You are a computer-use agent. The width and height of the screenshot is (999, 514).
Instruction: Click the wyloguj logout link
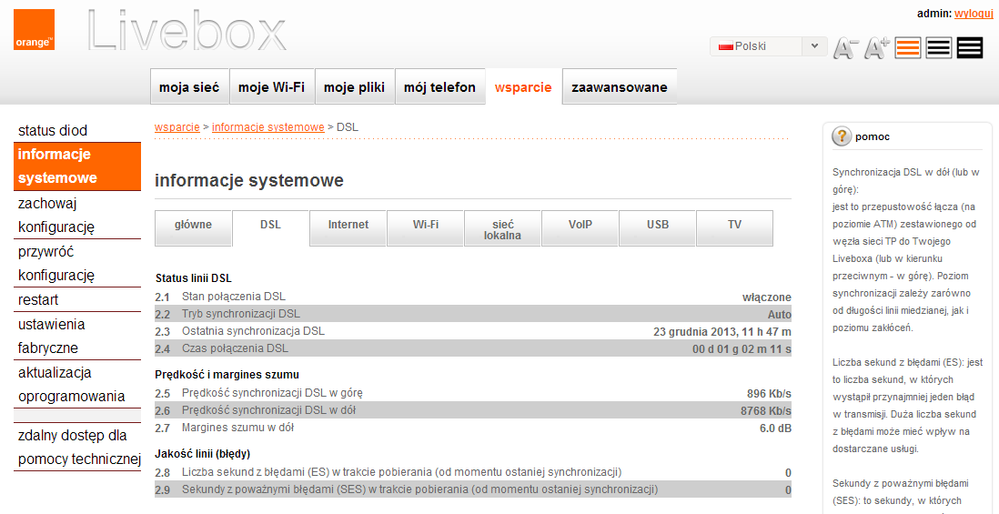(x=973, y=13)
